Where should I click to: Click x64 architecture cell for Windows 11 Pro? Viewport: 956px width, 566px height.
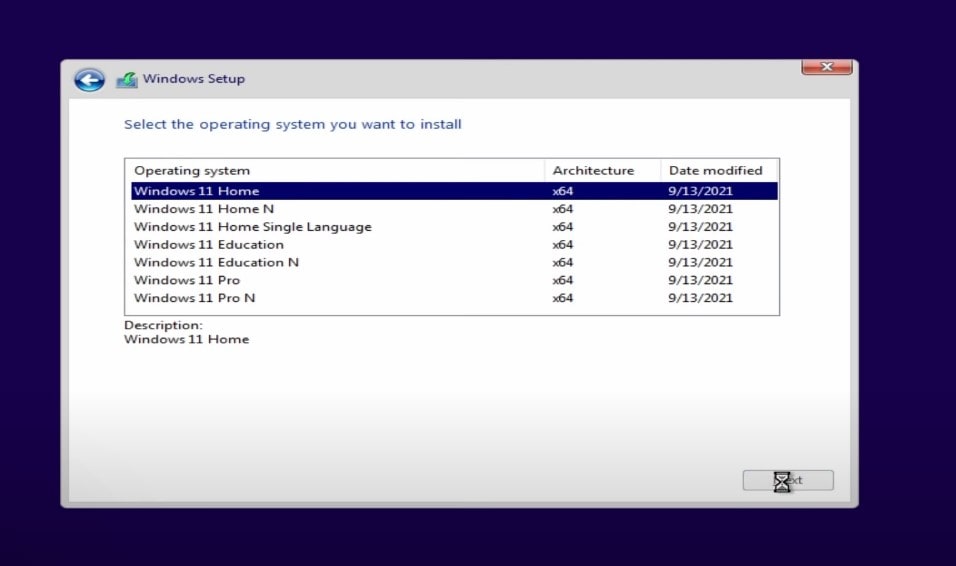pos(562,281)
